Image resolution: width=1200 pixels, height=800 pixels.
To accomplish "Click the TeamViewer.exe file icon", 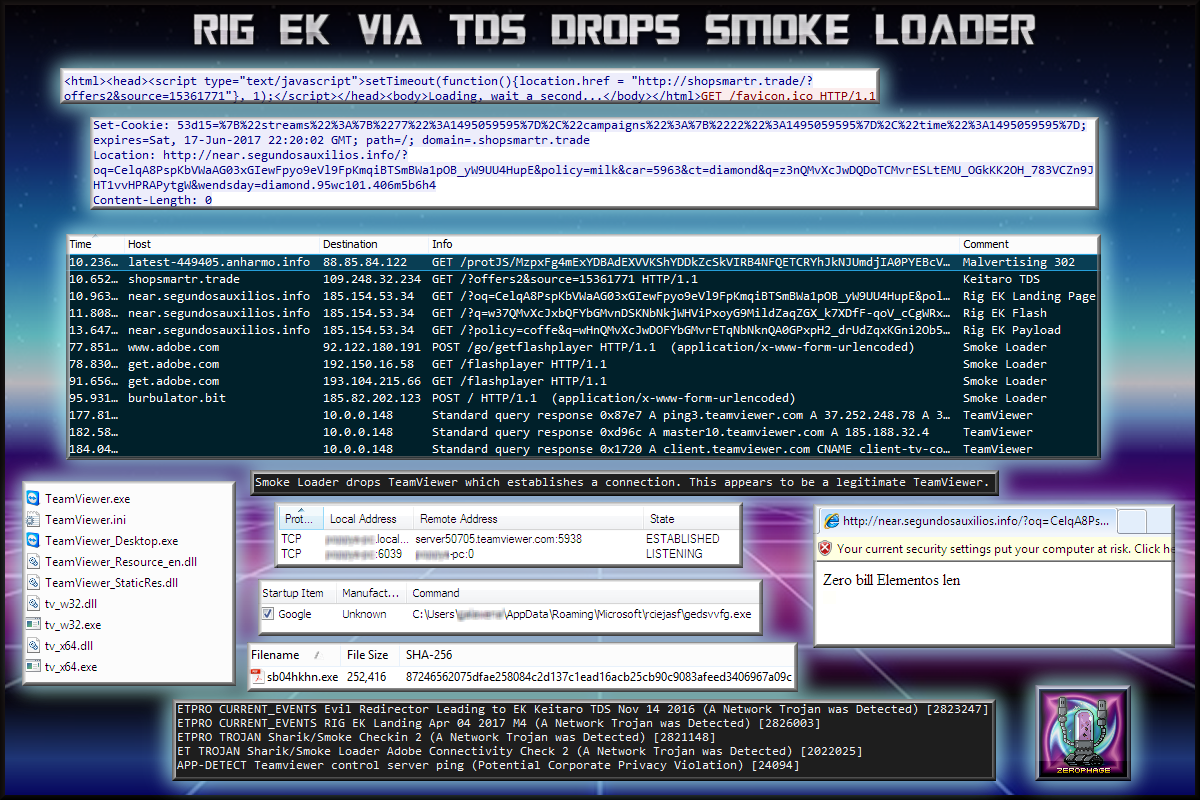I will tap(33, 498).
